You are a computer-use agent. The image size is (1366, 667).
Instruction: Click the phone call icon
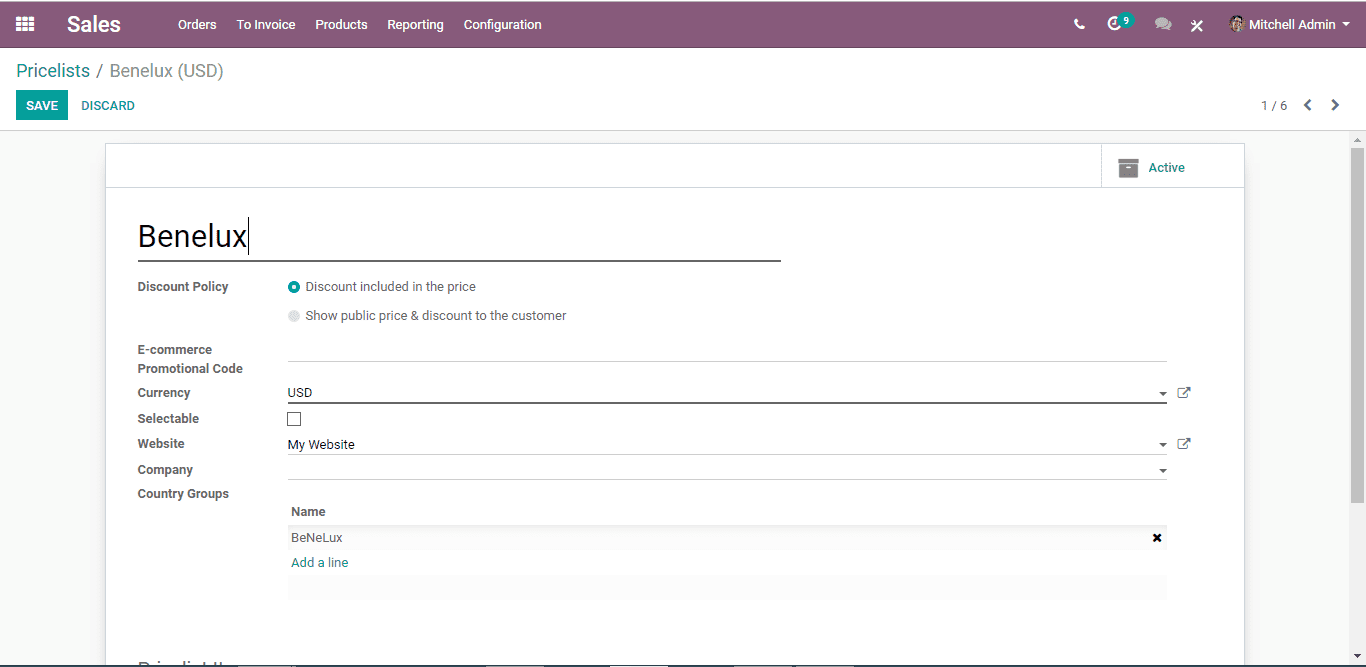tap(1079, 24)
